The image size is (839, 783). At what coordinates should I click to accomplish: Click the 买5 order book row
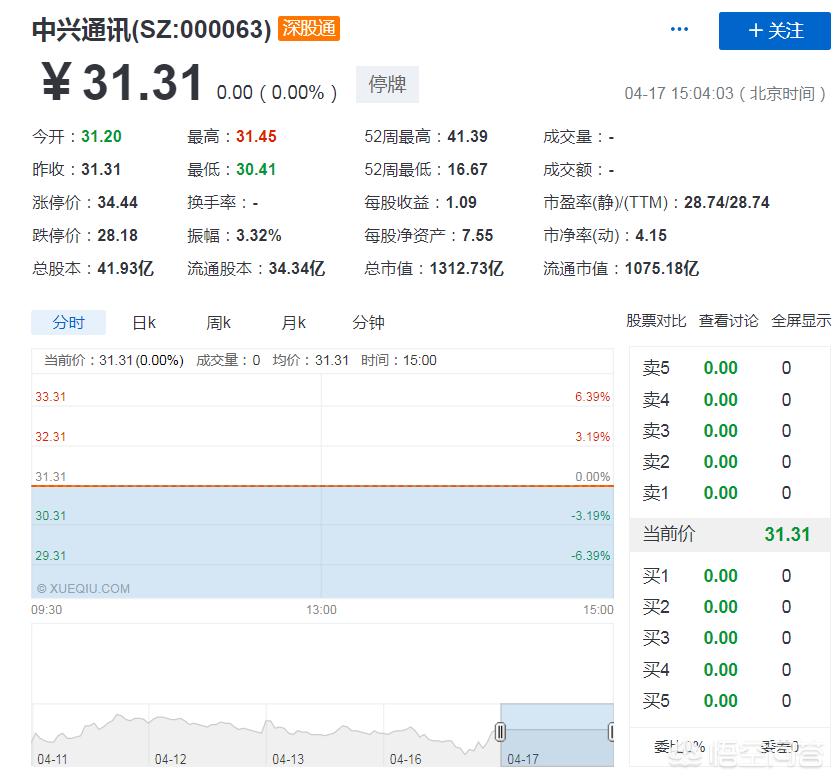coord(730,701)
